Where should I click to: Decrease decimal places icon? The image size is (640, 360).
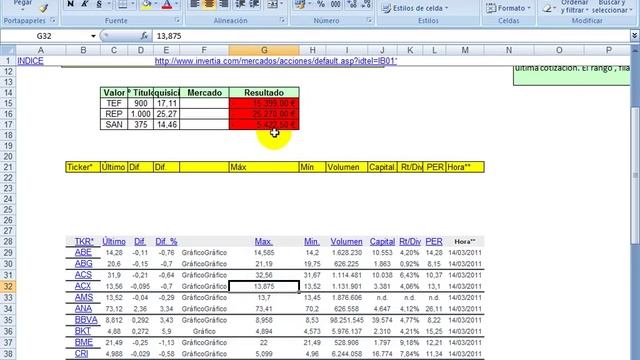(x=366, y=4)
